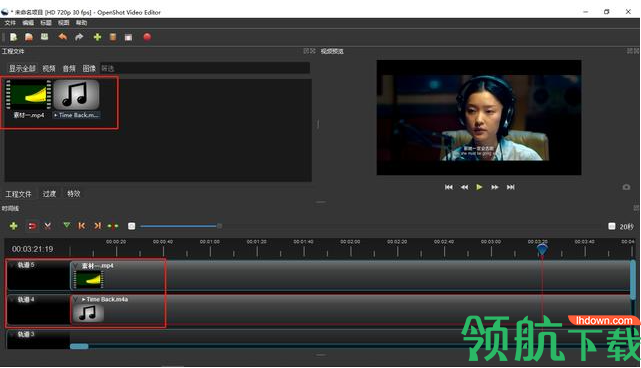Click the zoom-in icon beside 20秒

click(612, 226)
